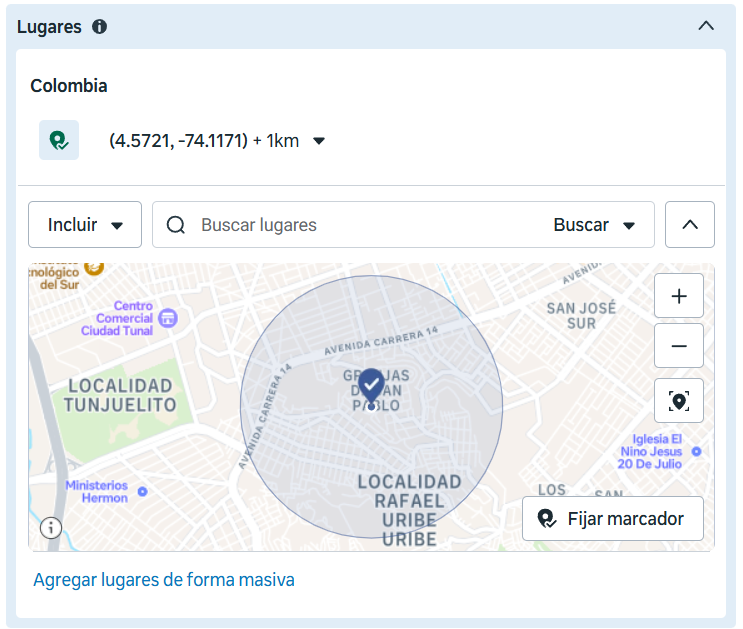Open Agregar lugares de forma masiva link
Screen dimensions: 743x629
click(164, 580)
